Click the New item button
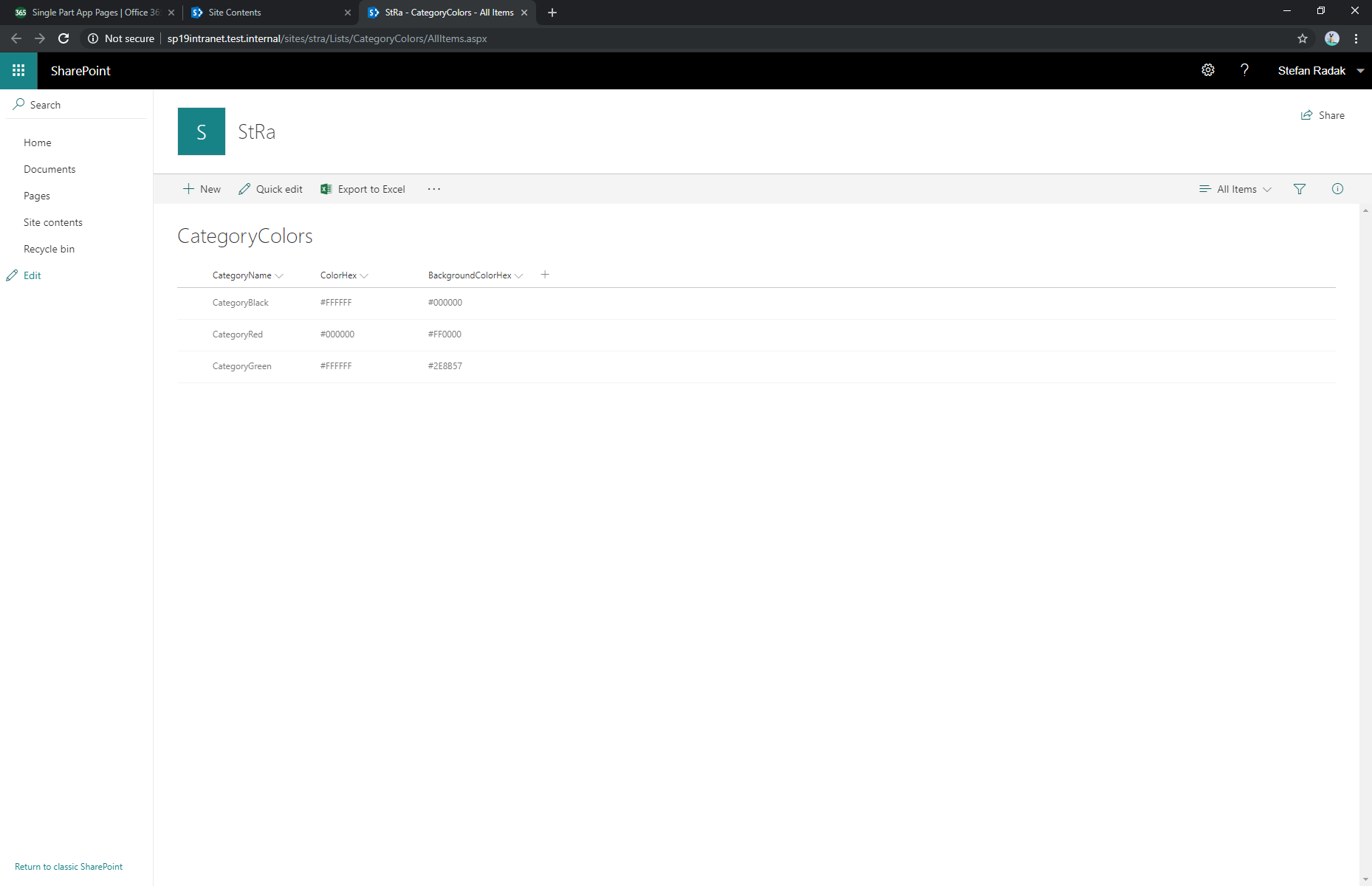 (202, 189)
